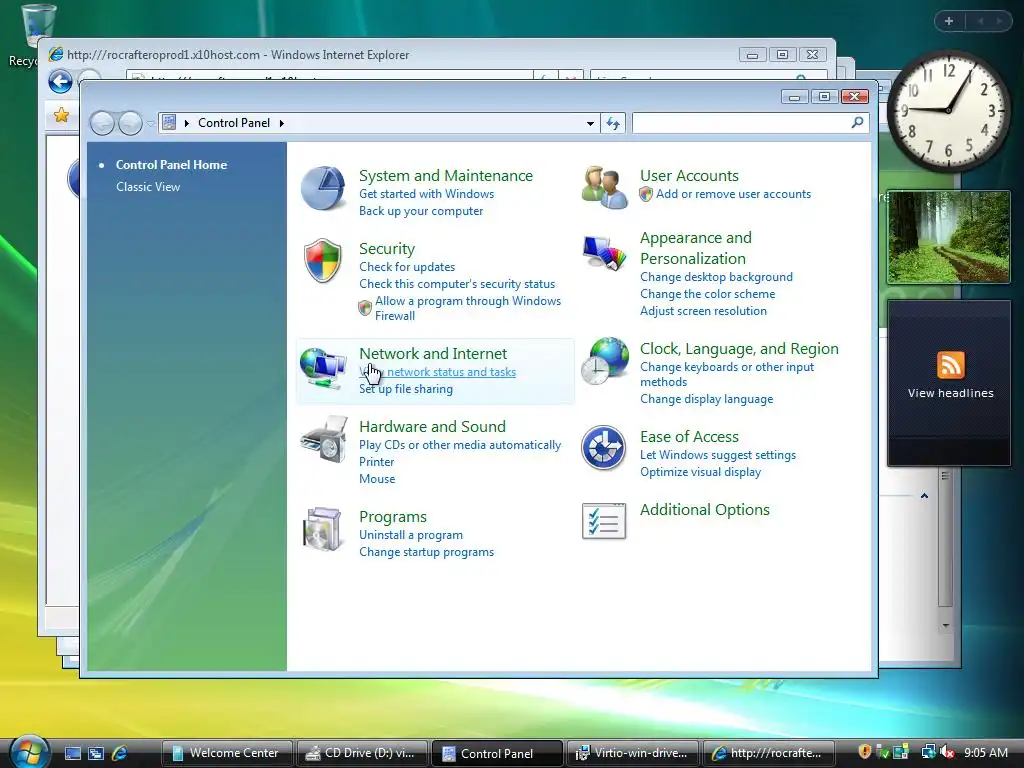The height and width of the screenshot is (768, 1024).
Task: Open View network status and tasks
Action: click(x=438, y=372)
